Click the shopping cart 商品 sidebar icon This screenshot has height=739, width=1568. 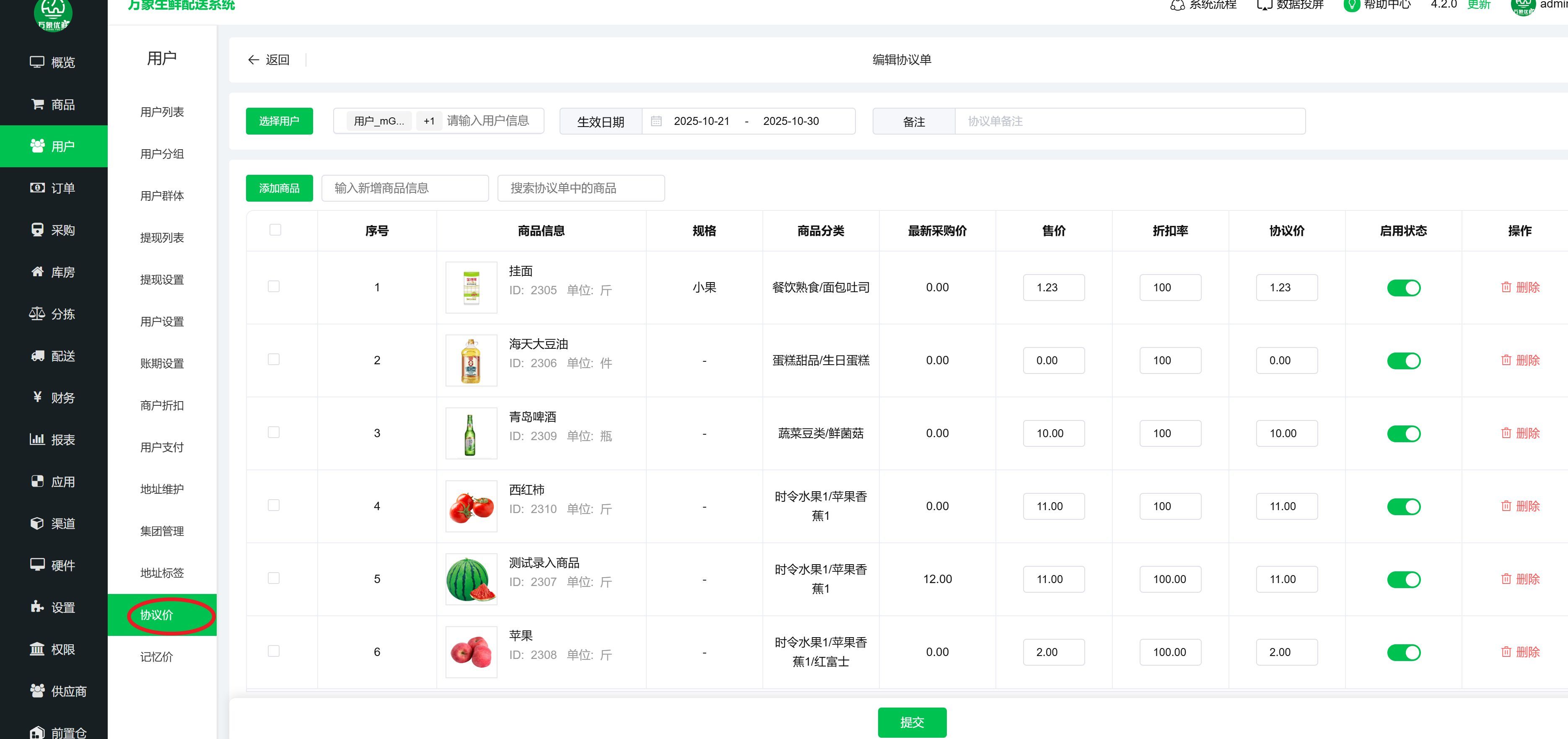coord(37,104)
